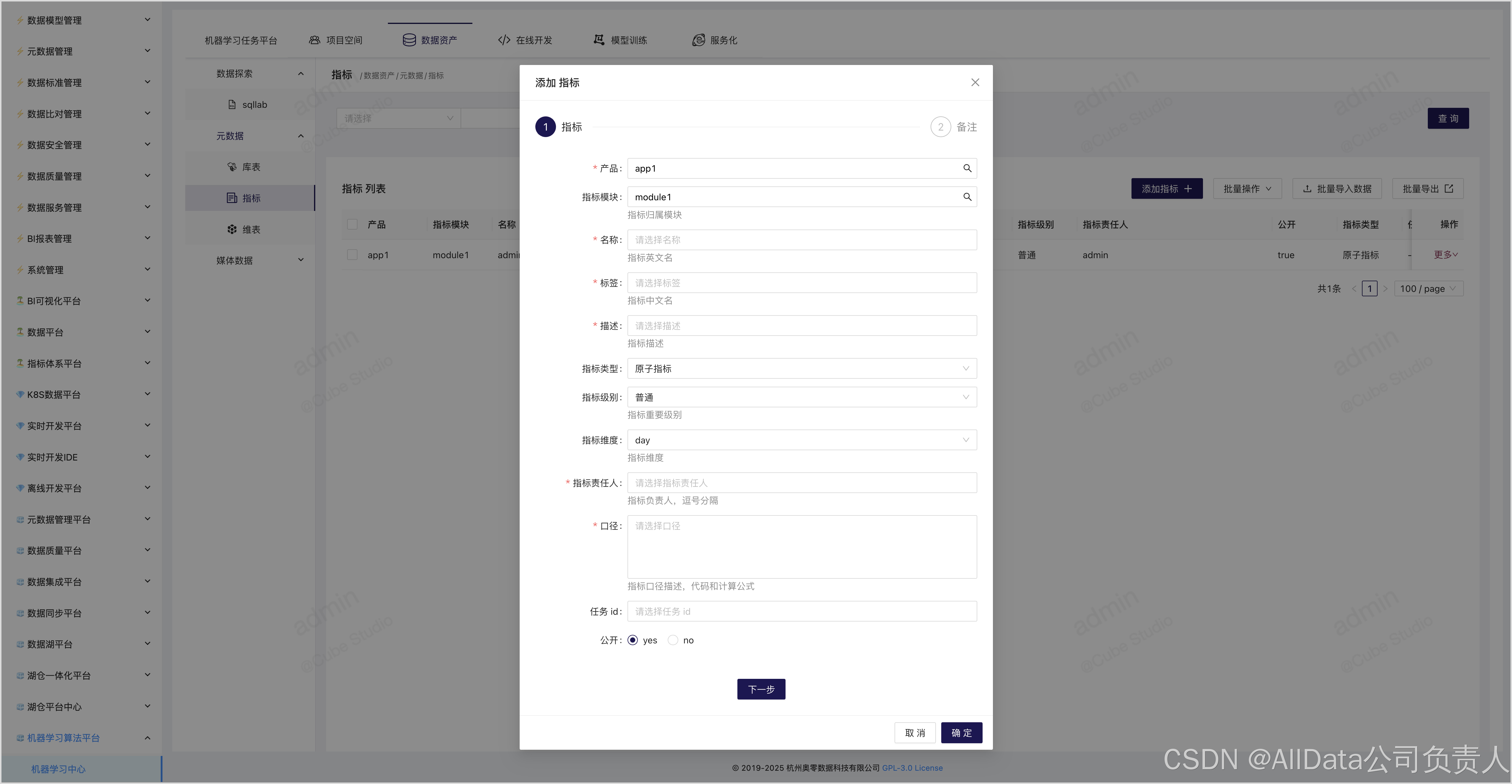Click the 服务化 icon
This screenshot has height=784, width=1512.
(x=698, y=40)
